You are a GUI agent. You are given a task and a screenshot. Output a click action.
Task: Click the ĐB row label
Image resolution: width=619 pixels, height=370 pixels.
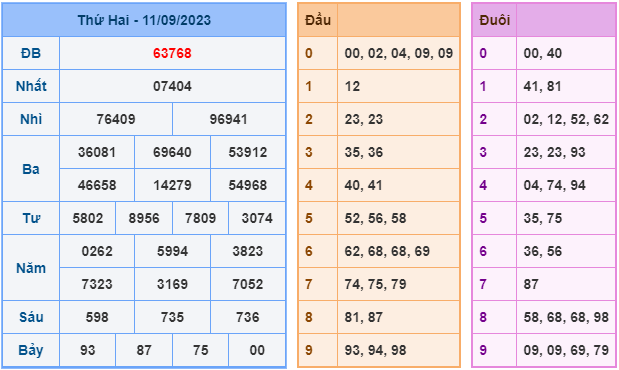click(x=31, y=53)
